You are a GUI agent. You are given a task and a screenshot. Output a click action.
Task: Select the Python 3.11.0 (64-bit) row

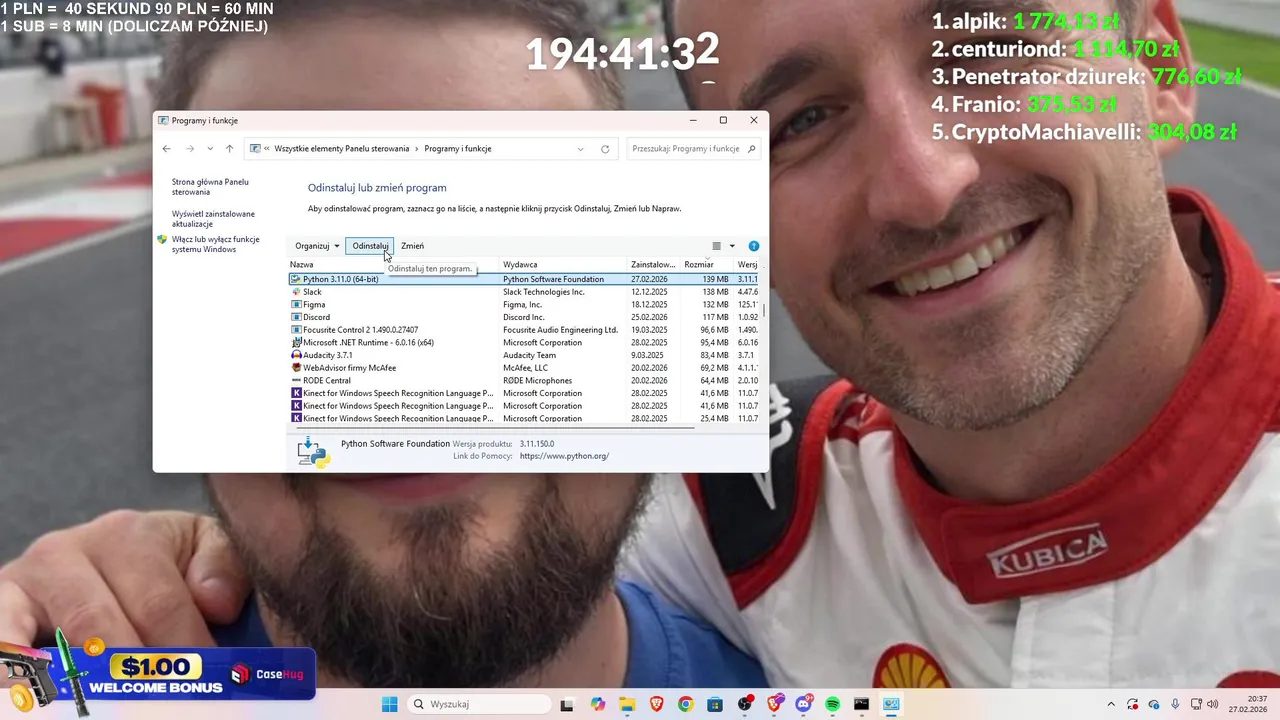pos(523,279)
